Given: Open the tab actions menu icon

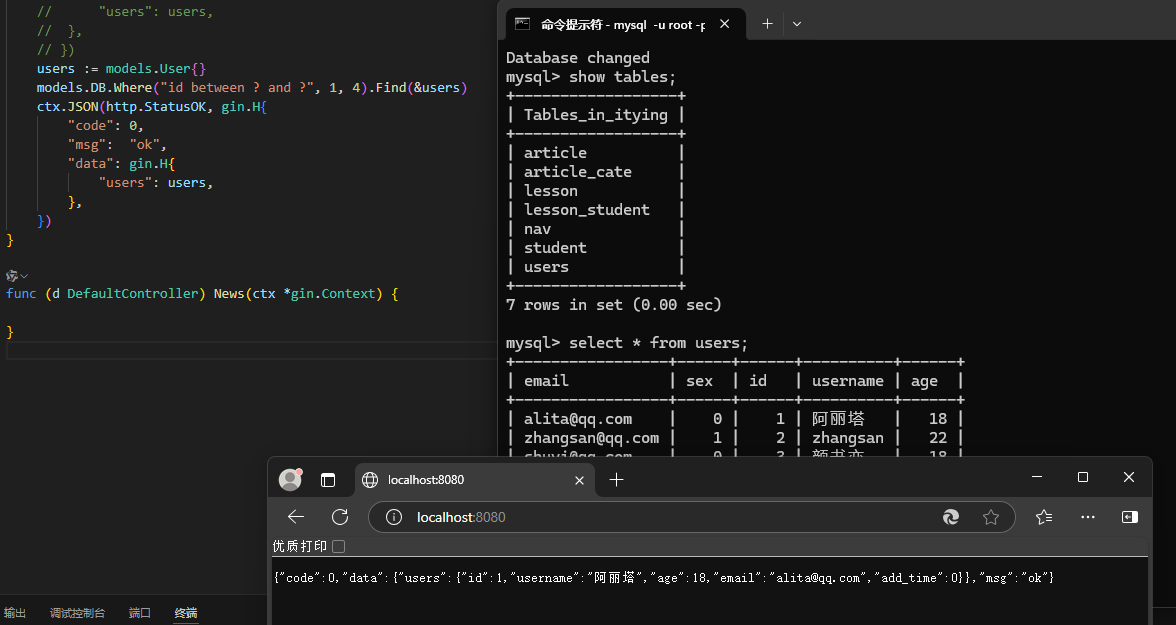Looking at the screenshot, I should tap(328, 480).
